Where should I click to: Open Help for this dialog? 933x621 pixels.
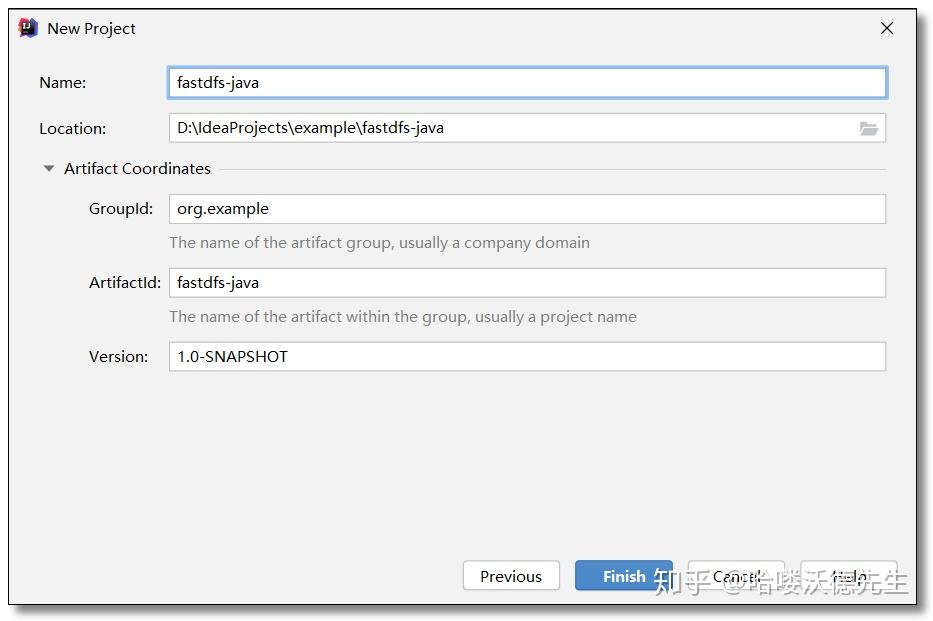849,576
